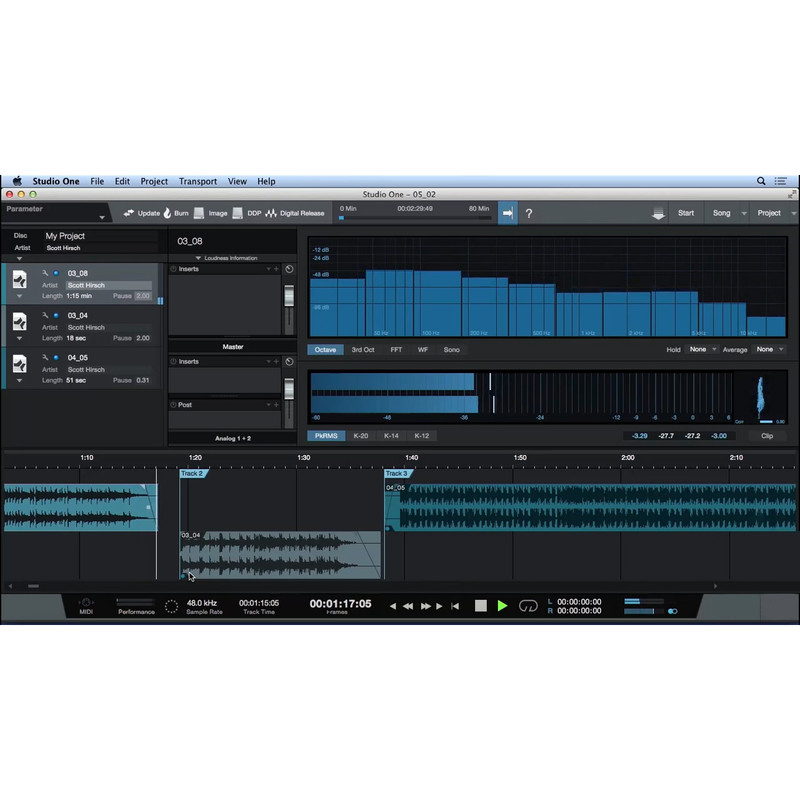Click the Image export icon
Screen dimensions: 800x800
[x=200, y=213]
